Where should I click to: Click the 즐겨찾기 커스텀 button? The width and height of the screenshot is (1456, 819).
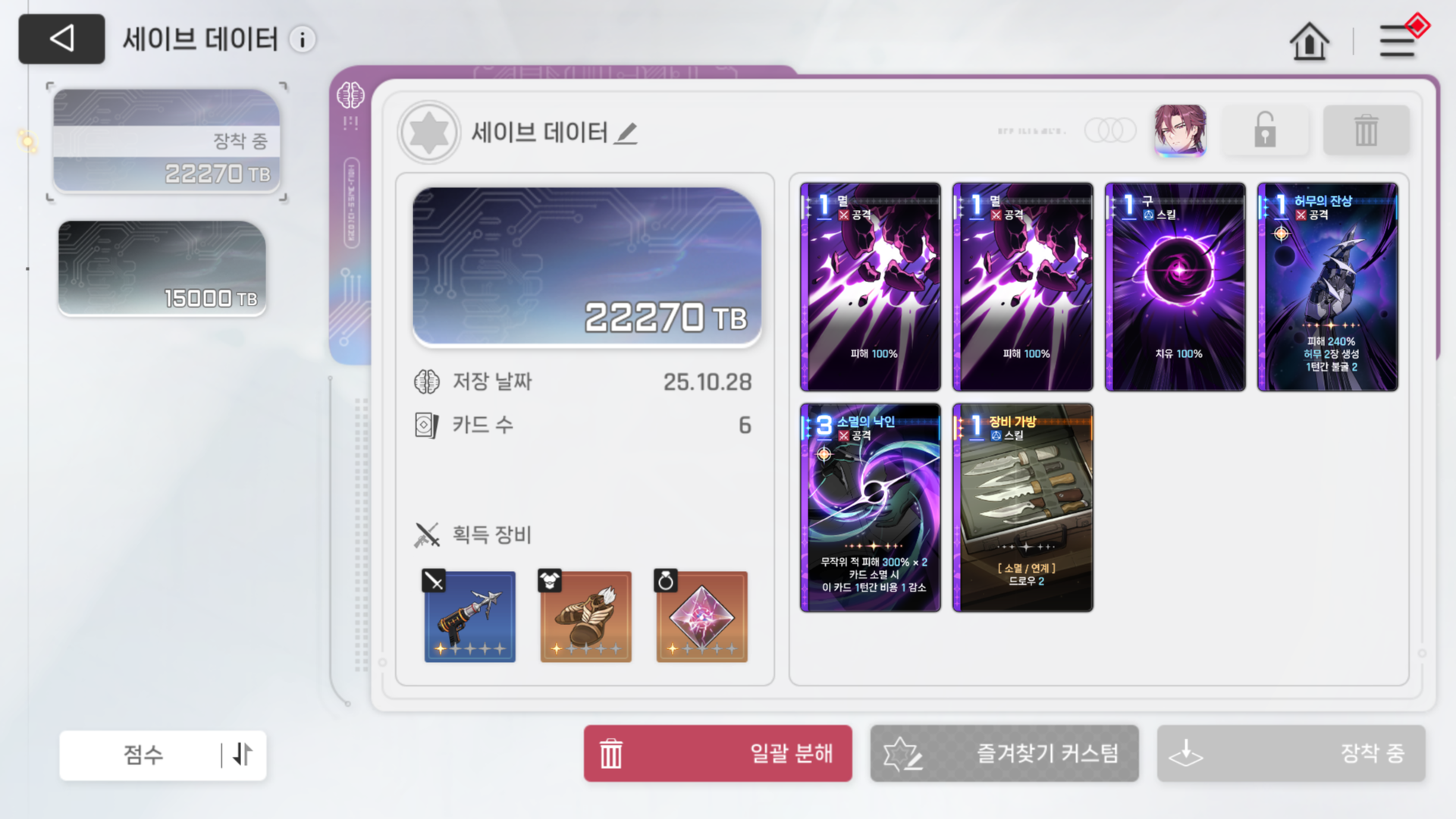click(1004, 753)
